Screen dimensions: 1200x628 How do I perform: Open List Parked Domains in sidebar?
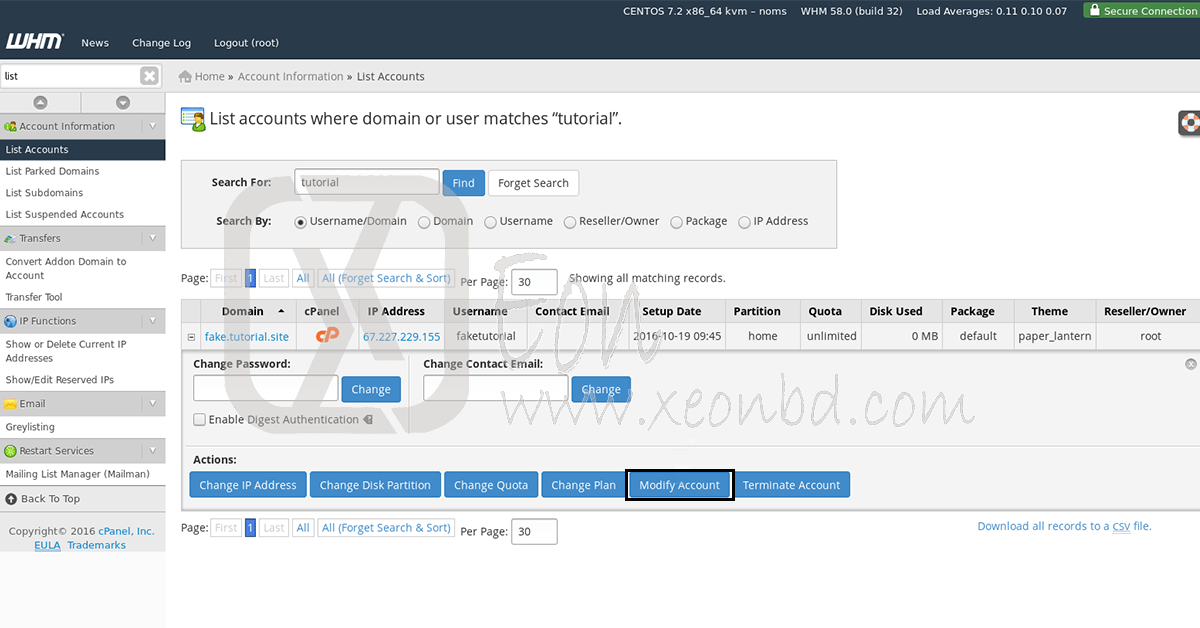pos(52,171)
